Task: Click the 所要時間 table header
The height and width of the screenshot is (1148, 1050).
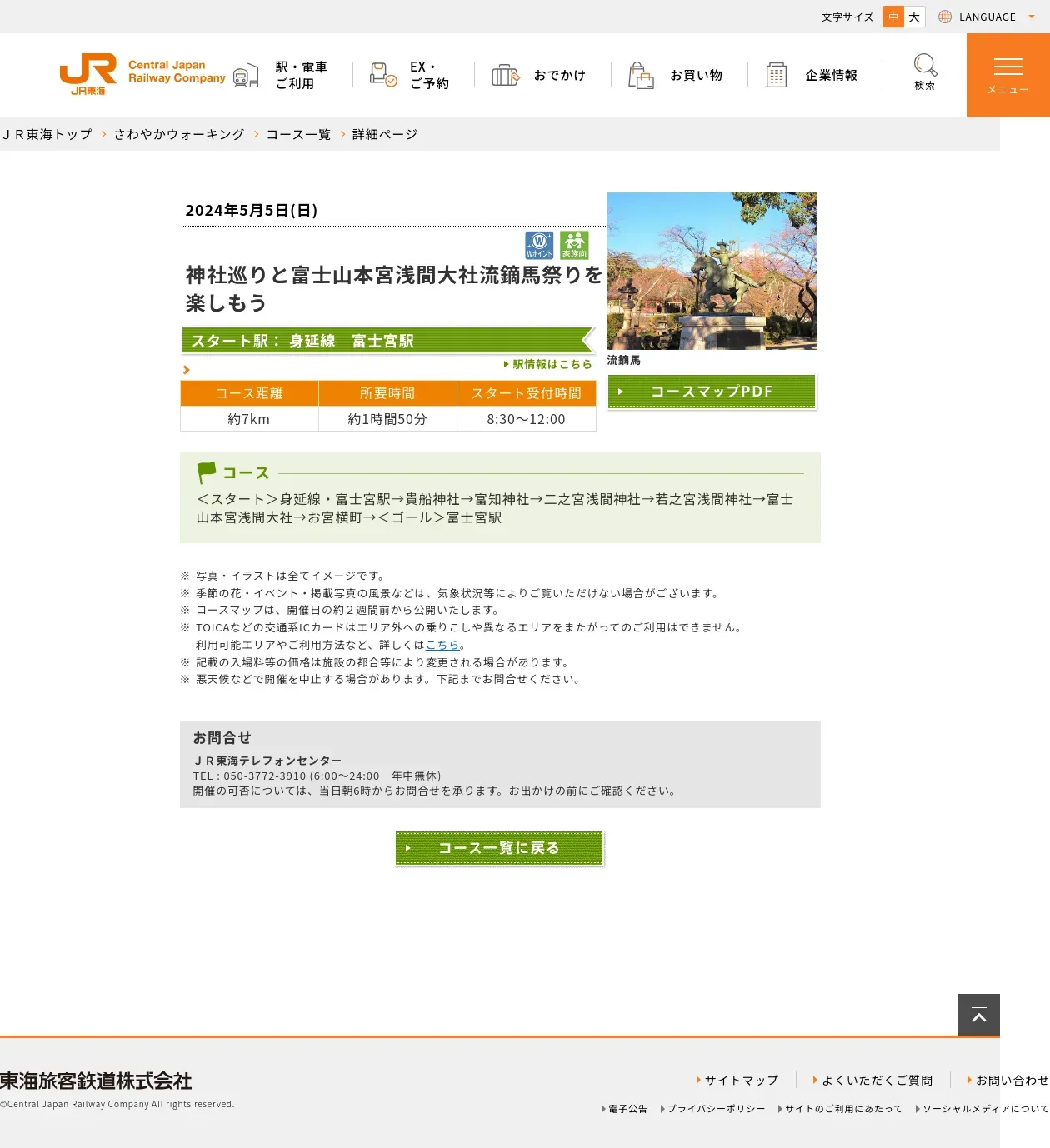Action: point(387,393)
